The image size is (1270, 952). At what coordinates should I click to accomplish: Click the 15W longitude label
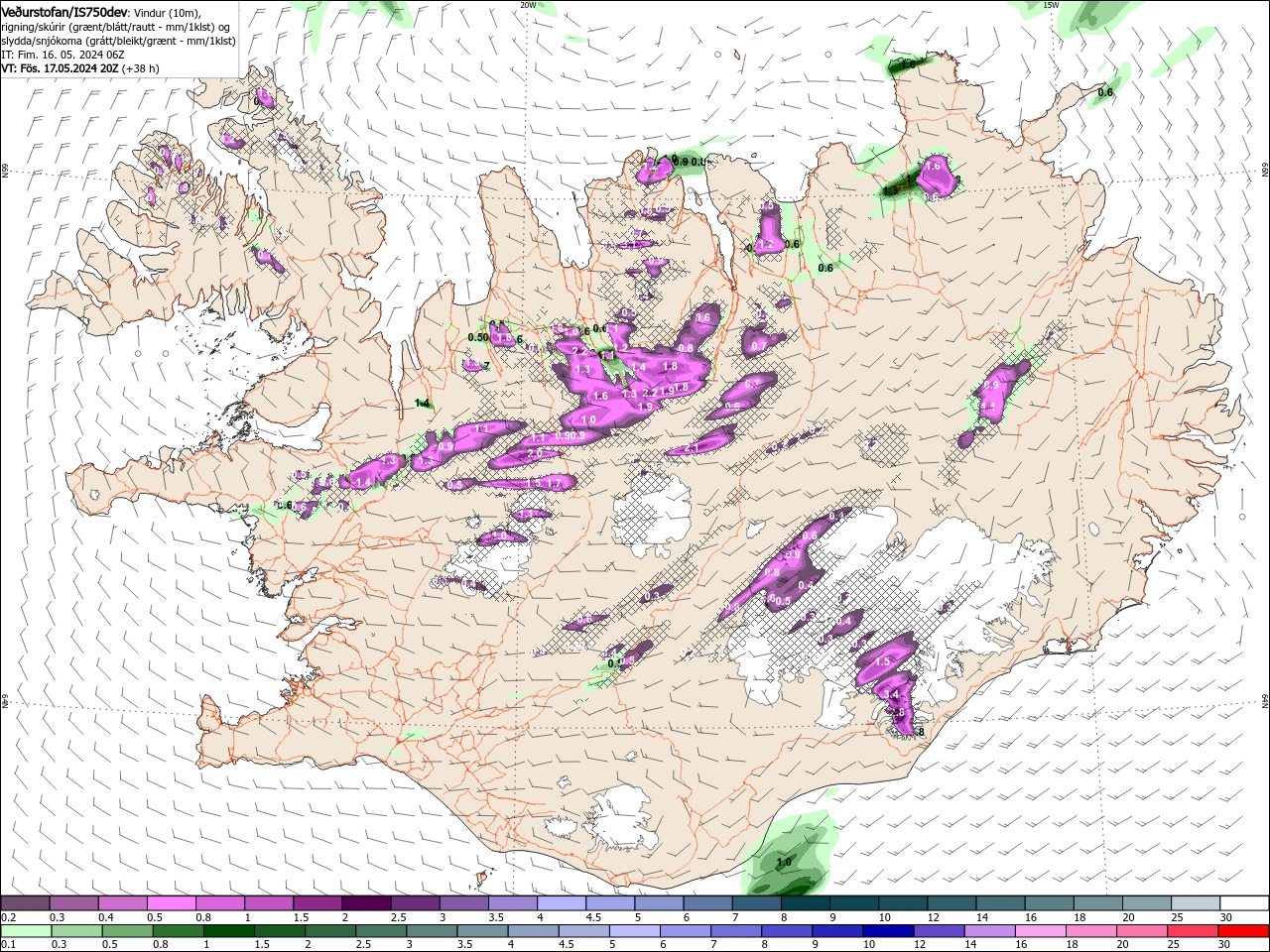coord(1051,5)
